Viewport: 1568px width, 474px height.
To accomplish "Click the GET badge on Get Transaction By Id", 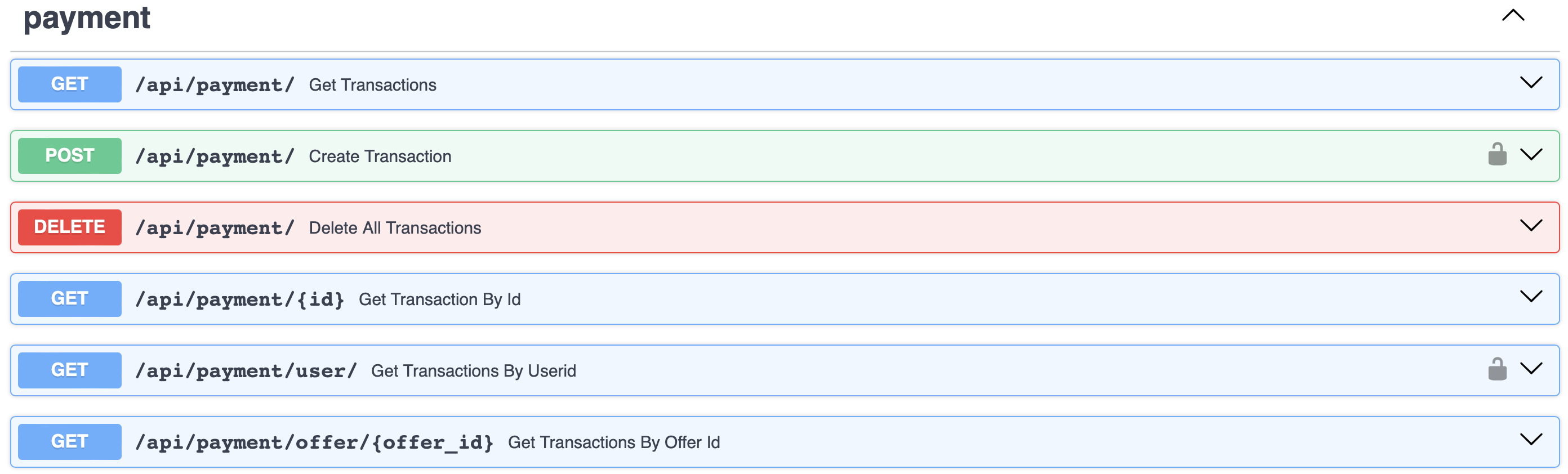I will tap(69, 298).
